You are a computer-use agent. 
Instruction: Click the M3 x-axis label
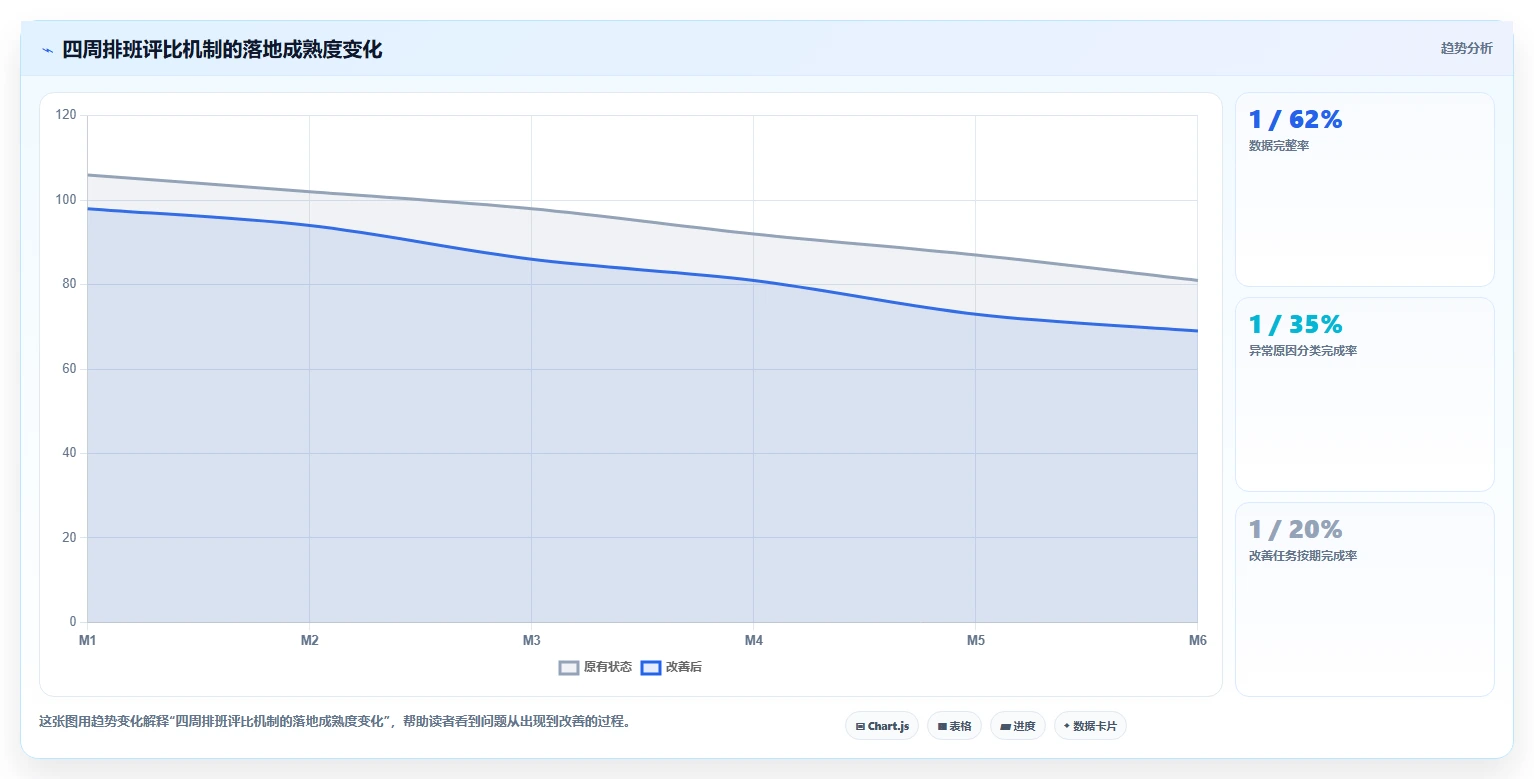531,641
